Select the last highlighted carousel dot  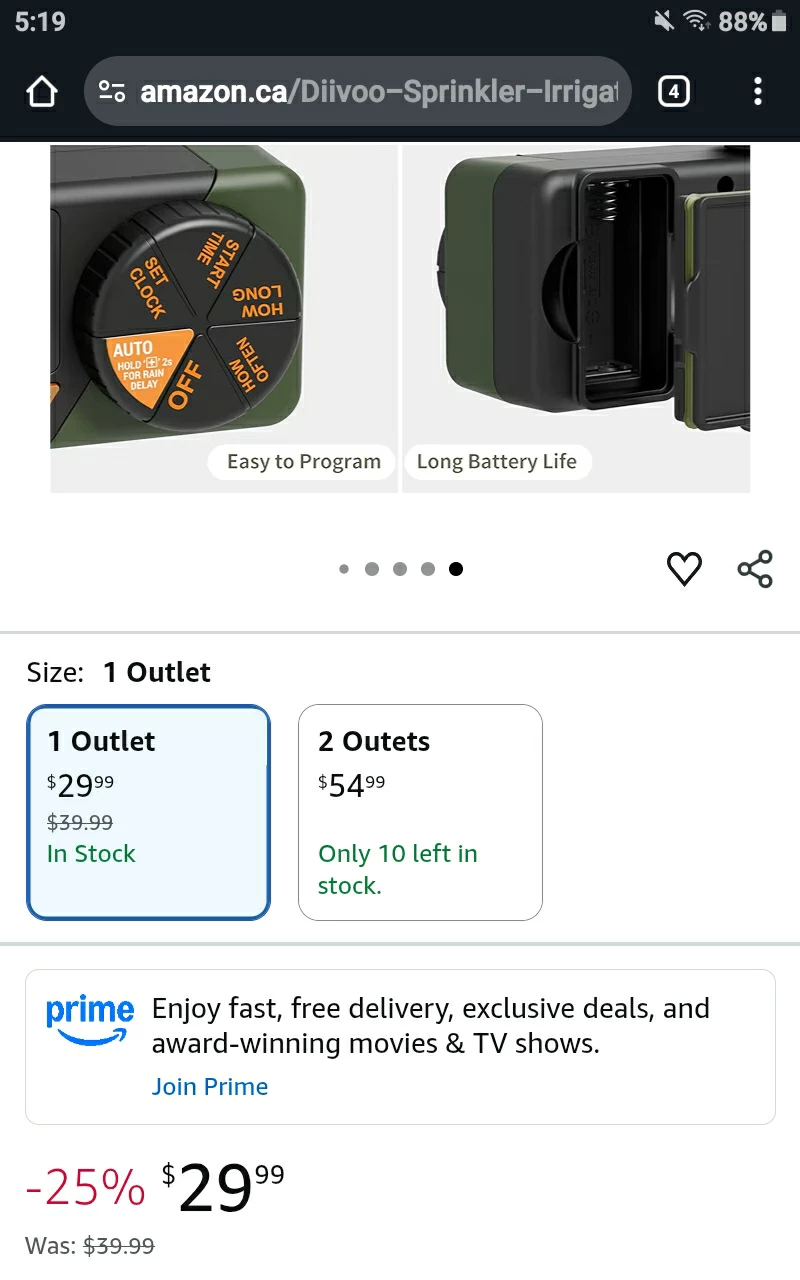(456, 569)
